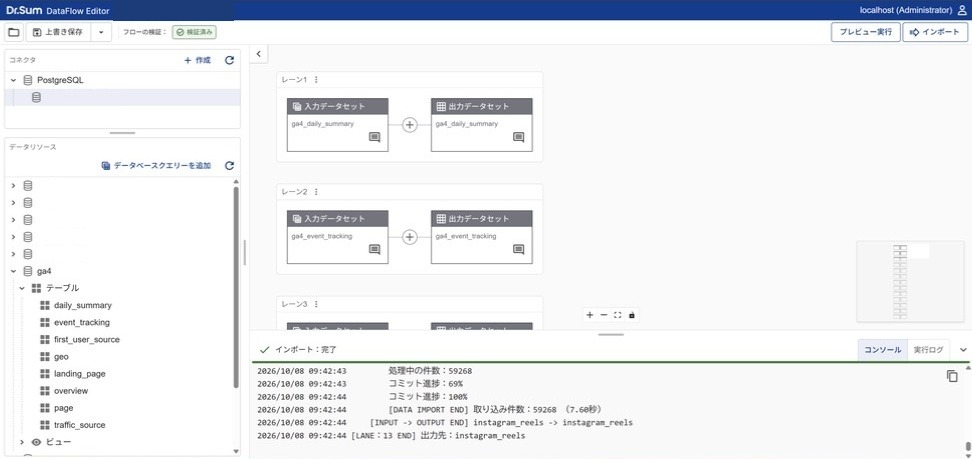
Task: Collapse the console panel chevron
Action: click(963, 350)
